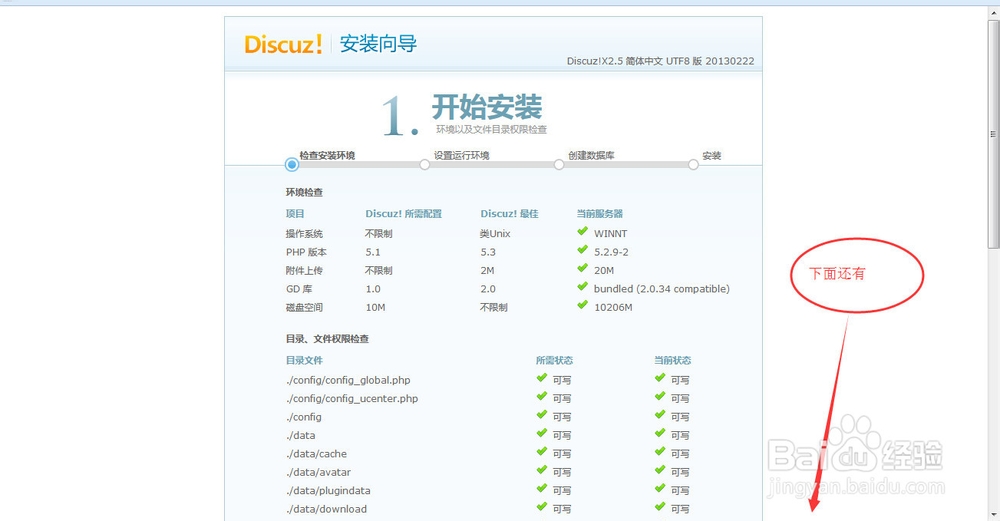Screen dimensions: 1000x521
Task: Click the Discuz! logo
Action: point(283,44)
